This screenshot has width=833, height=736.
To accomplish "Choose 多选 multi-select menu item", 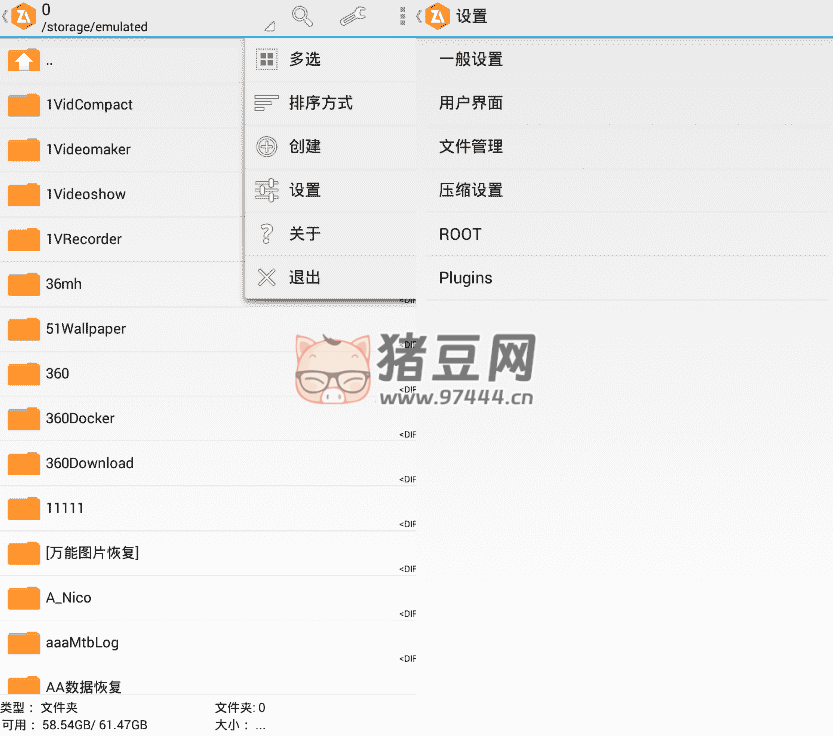I will (330, 60).
